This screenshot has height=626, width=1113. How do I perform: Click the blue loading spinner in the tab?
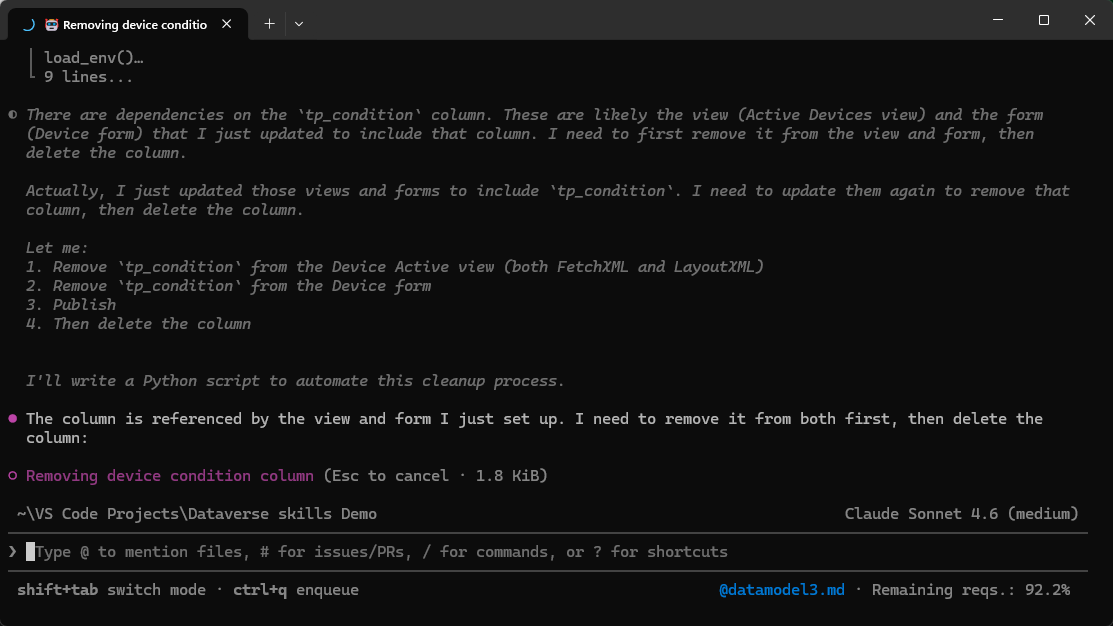(x=28, y=24)
